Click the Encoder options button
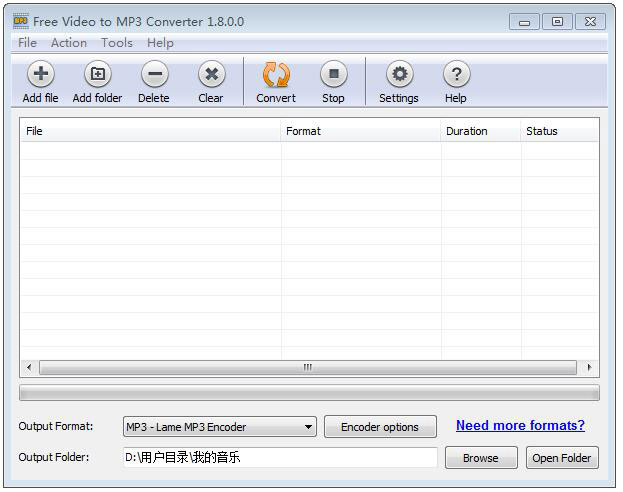 (x=380, y=427)
